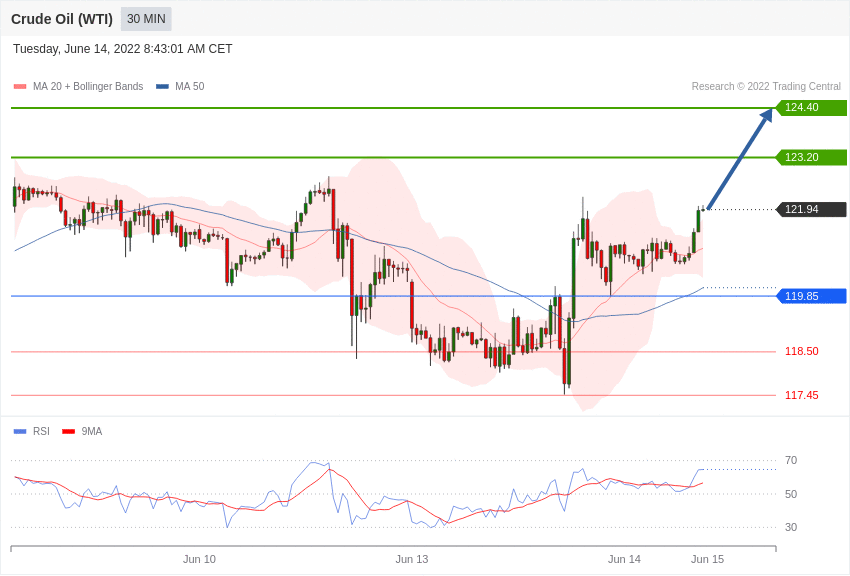Click the MA 50 legend label
This screenshot has height=576, width=850.
190,86
